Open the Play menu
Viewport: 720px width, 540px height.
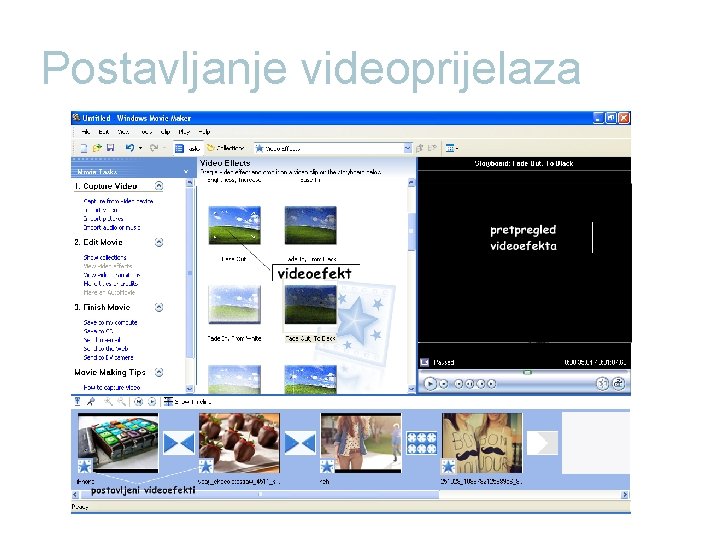(x=184, y=132)
